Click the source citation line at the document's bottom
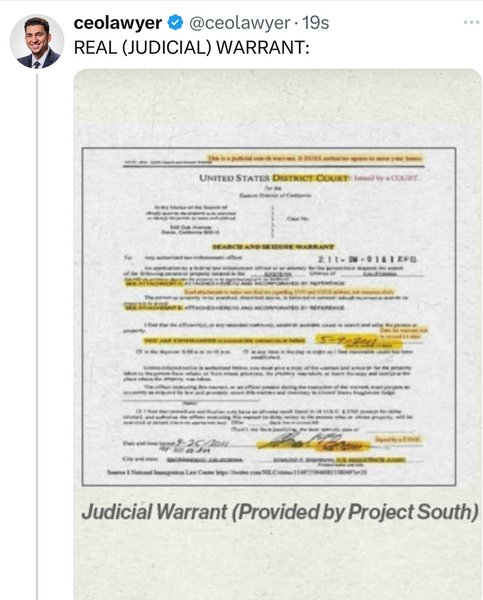 [237, 473]
